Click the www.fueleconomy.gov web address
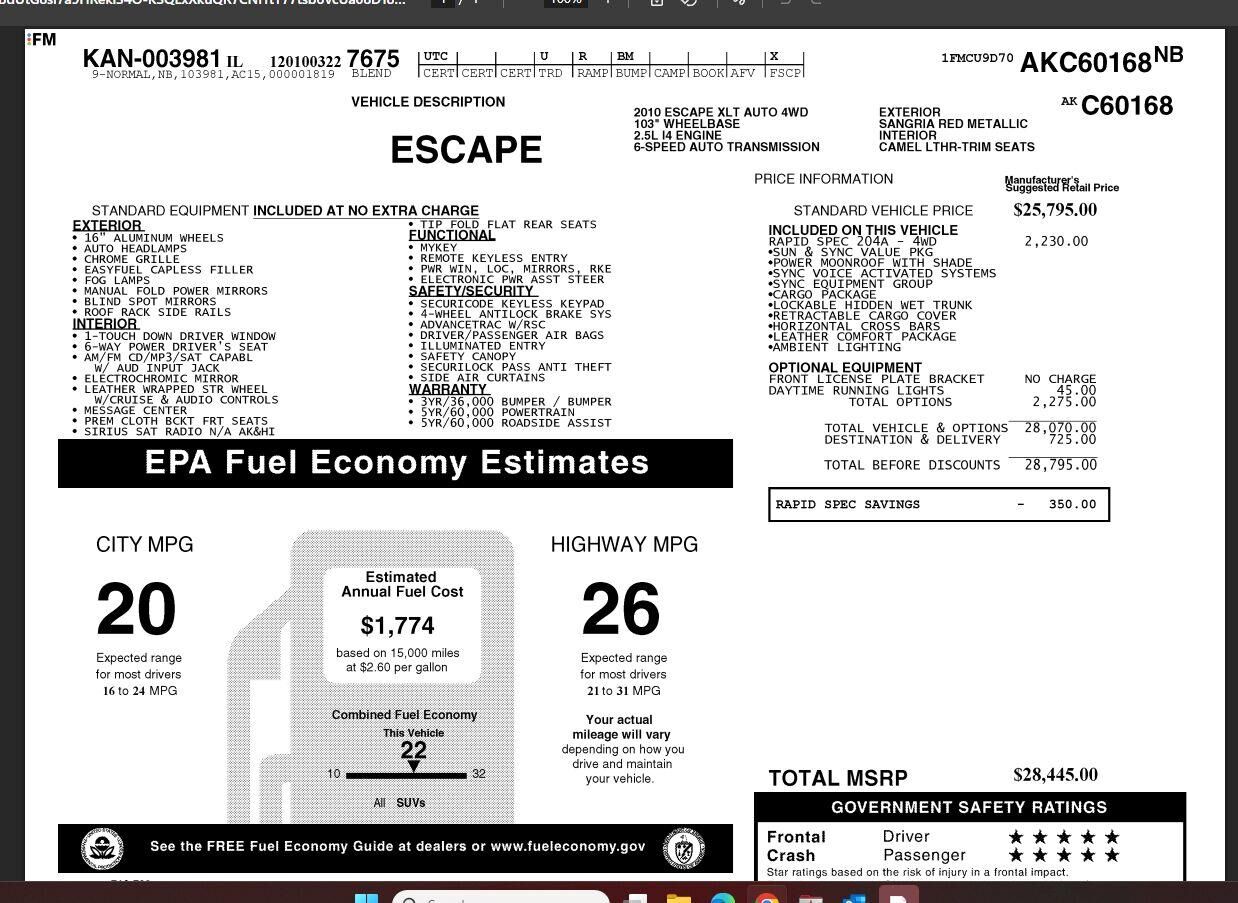This screenshot has height=903, width=1238. tap(568, 846)
